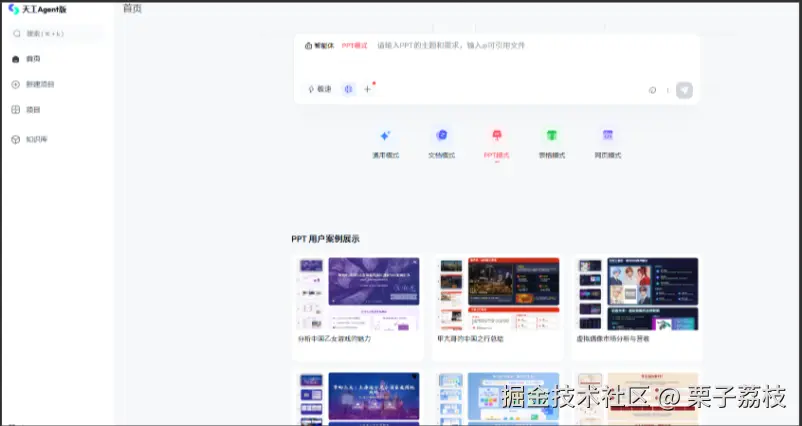The image size is (802, 426).
Task: Click the circular icon left of the send button
Action: [x=652, y=90]
